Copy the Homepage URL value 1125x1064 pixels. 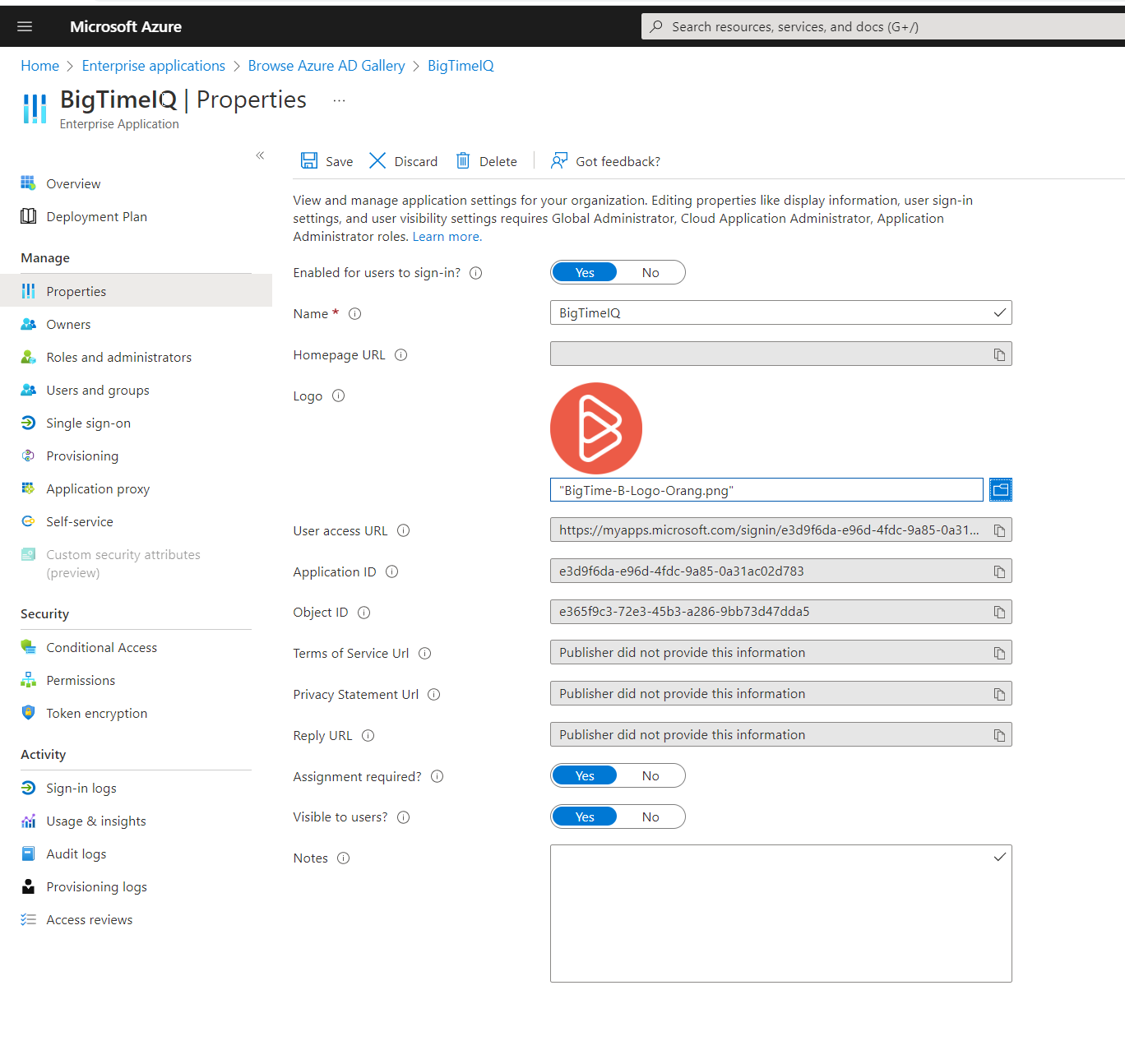(x=999, y=354)
